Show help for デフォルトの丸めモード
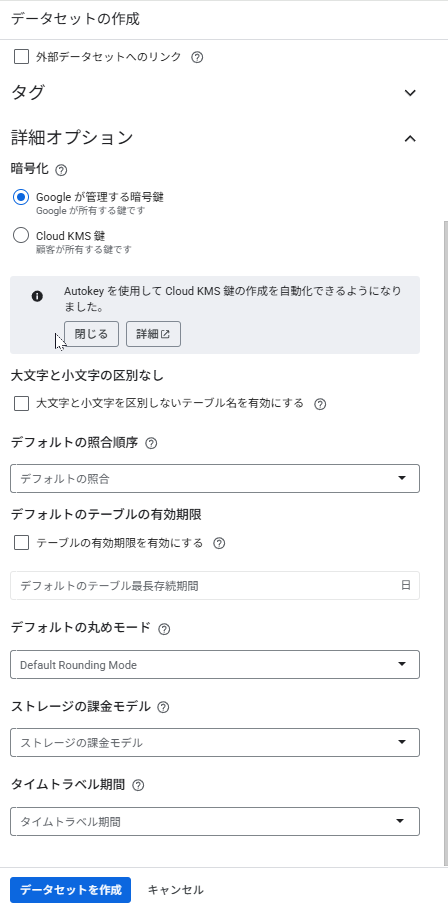Screen dimensions: 448x912 164,629
